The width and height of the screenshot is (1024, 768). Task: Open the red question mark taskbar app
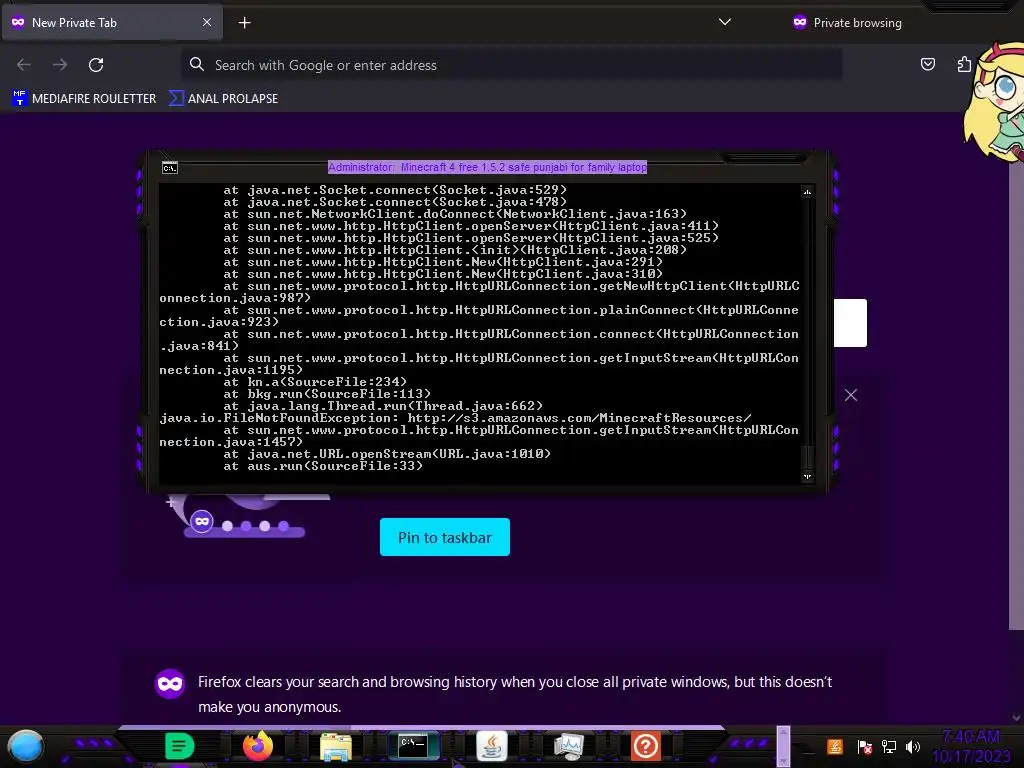[x=646, y=746]
